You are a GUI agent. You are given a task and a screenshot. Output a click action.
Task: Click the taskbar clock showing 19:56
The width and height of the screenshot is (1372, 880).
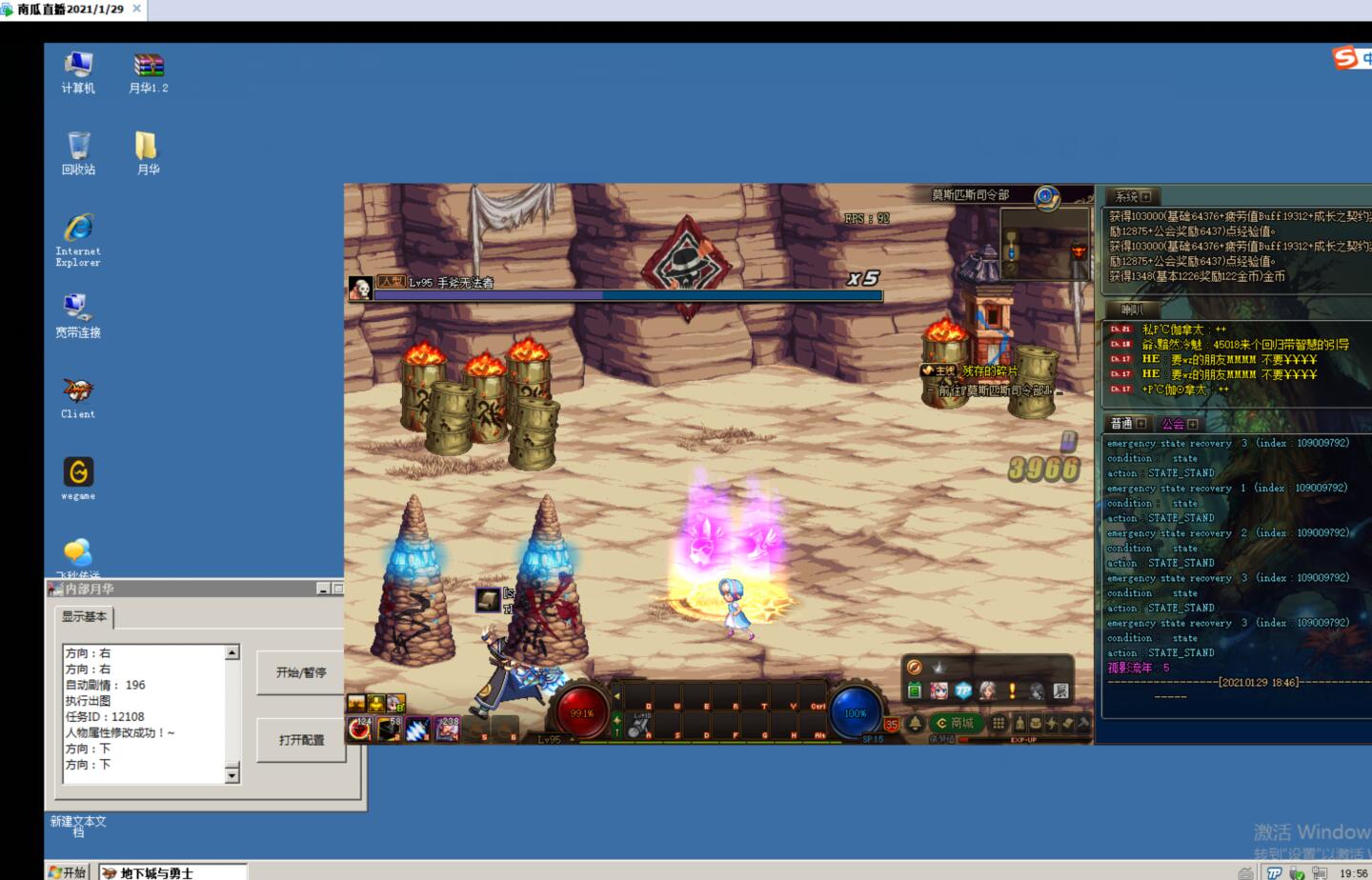pos(1353,873)
